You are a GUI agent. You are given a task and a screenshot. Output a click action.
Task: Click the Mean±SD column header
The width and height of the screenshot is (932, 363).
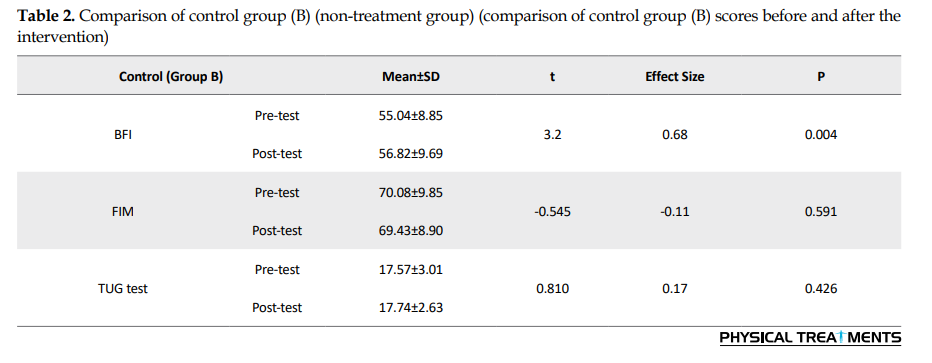411,77
